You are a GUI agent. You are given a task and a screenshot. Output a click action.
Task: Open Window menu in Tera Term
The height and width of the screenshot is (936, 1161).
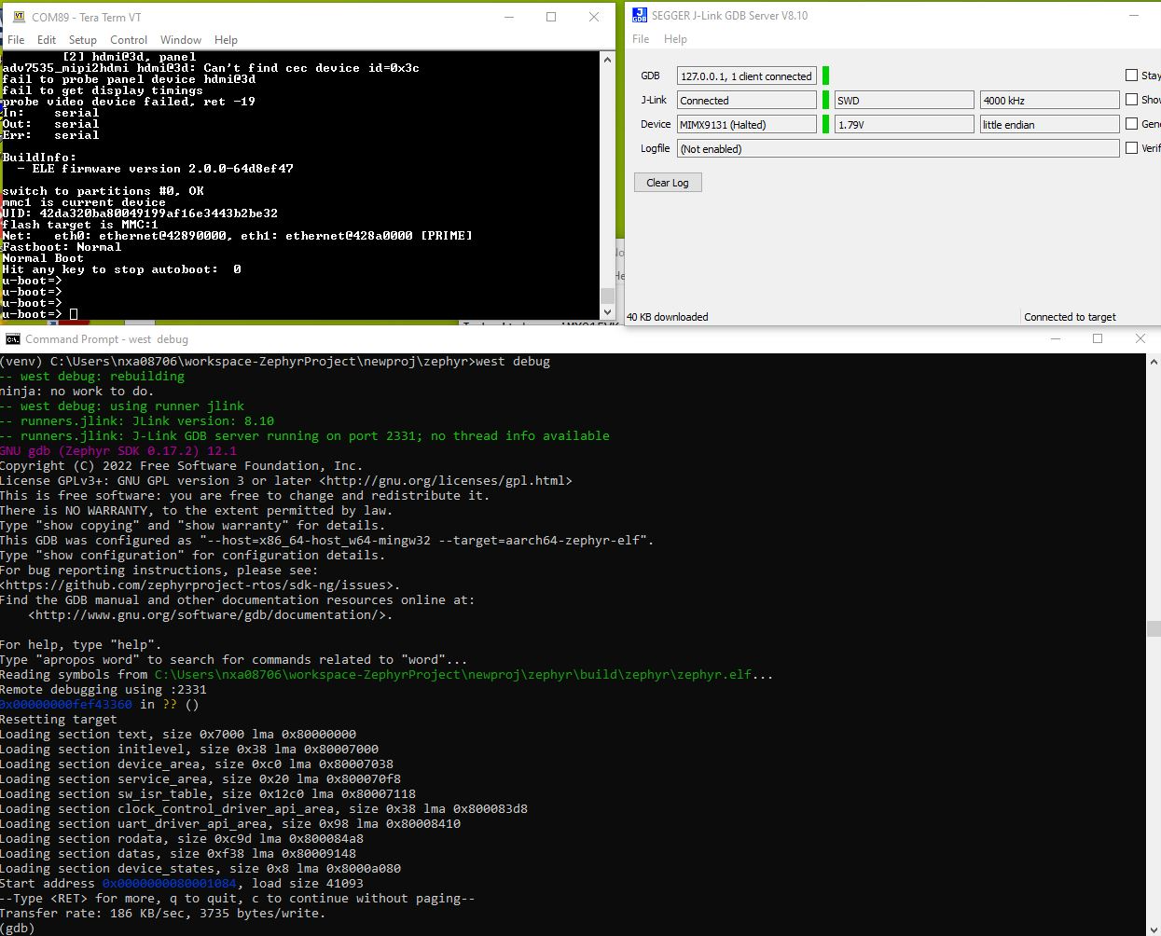[x=181, y=40]
